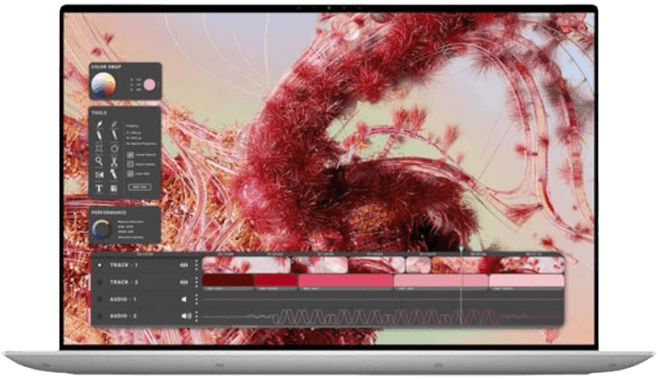The image size is (658, 379).
Task: Toggle the top checkbox in Tools panel
Action: click(x=131, y=155)
